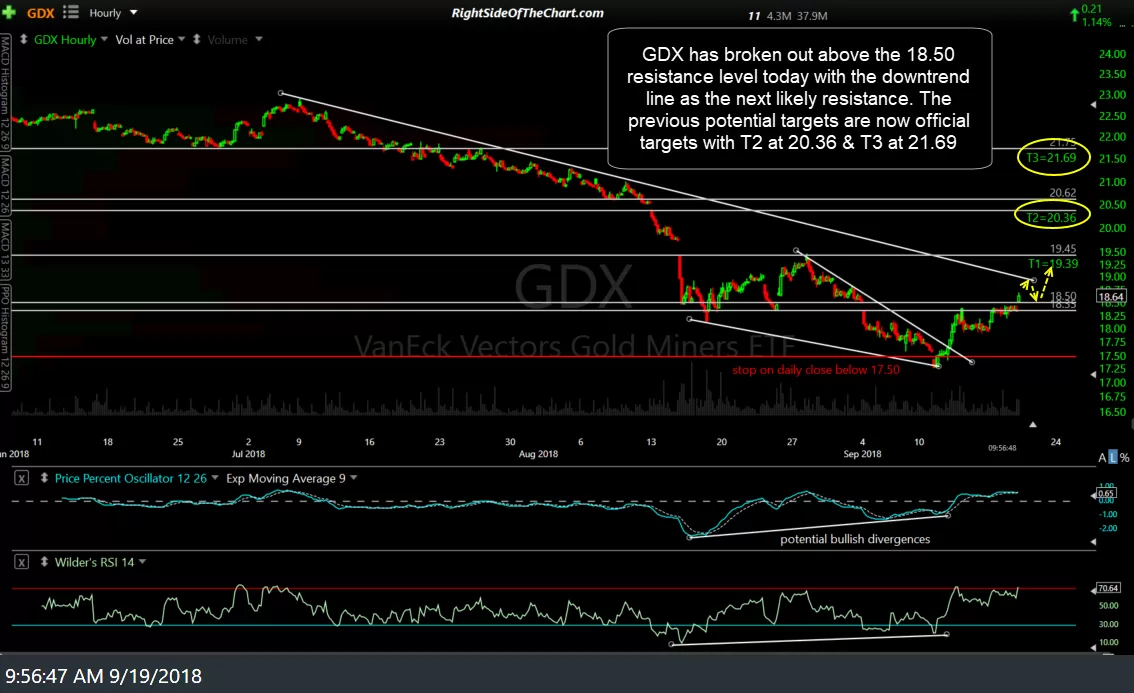The width and height of the screenshot is (1134, 693).
Task: Click the green plus add icon
Action: tap(9, 13)
